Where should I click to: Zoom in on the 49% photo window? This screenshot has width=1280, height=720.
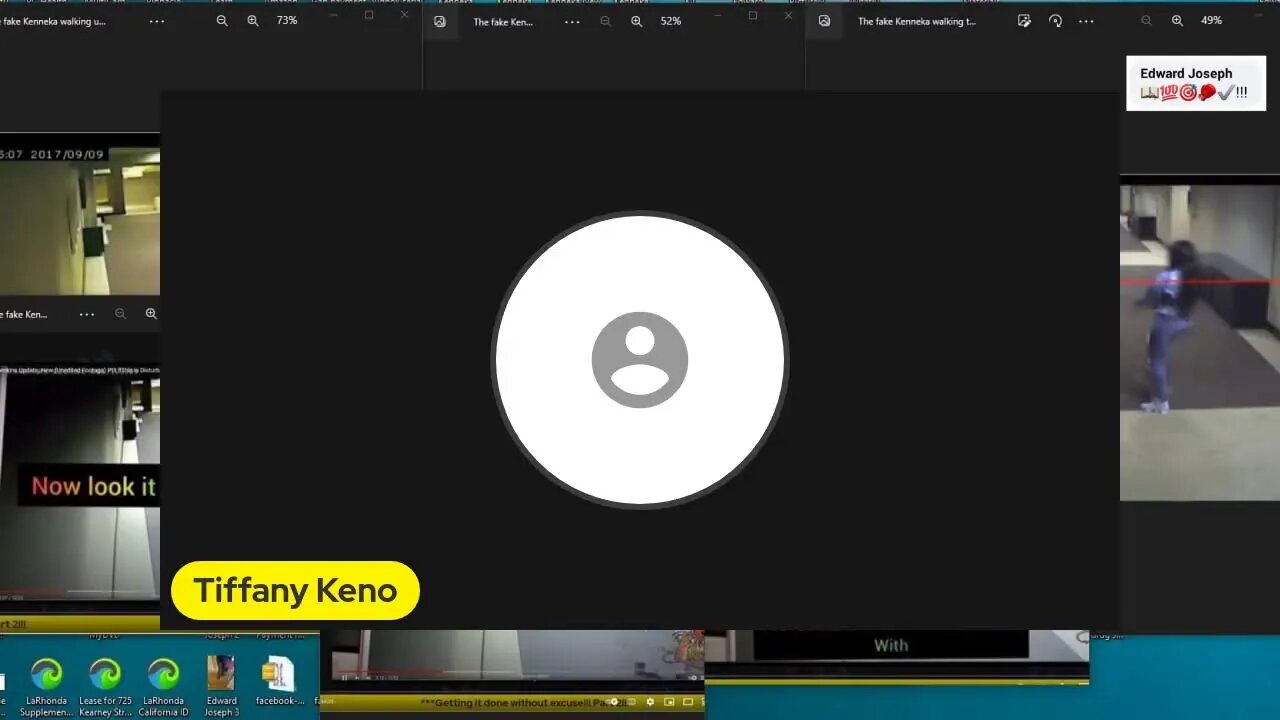click(1177, 21)
